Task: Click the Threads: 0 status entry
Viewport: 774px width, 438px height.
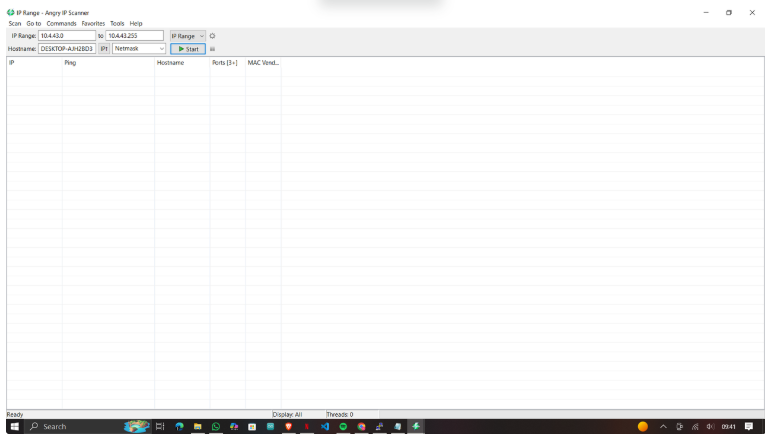Action: coord(340,415)
